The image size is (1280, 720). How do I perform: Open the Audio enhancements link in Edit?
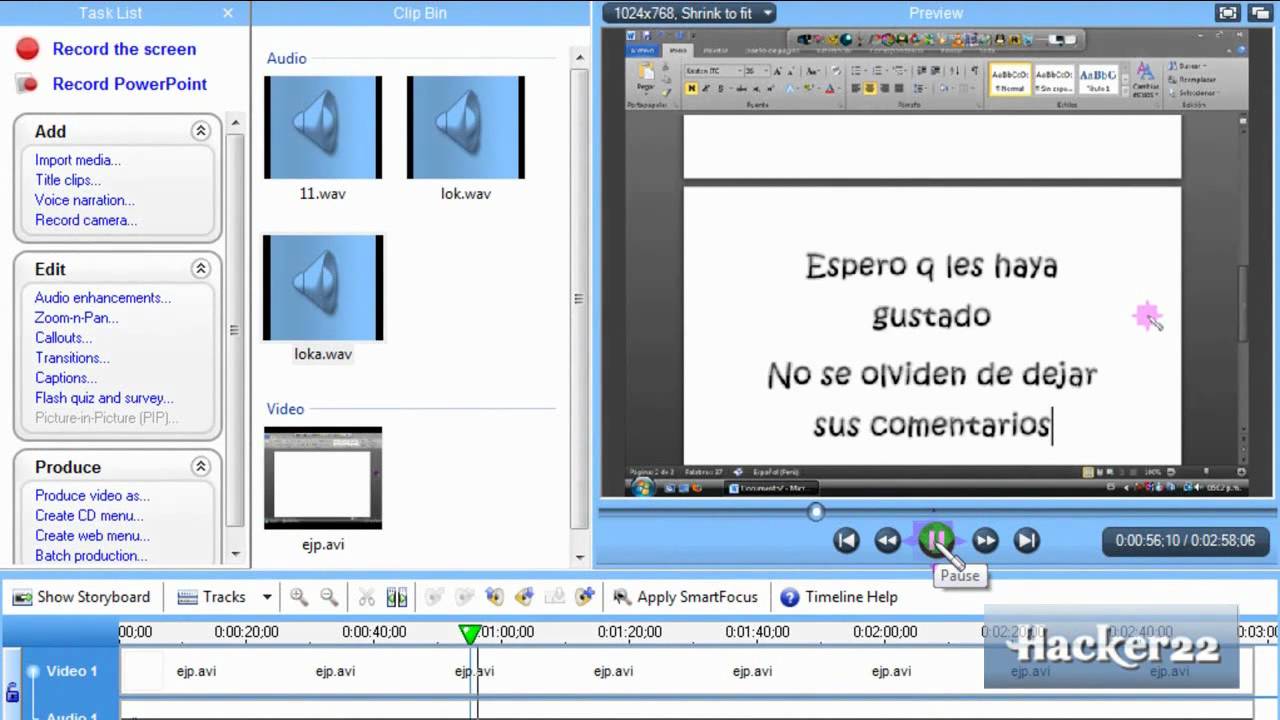(103, 298)
